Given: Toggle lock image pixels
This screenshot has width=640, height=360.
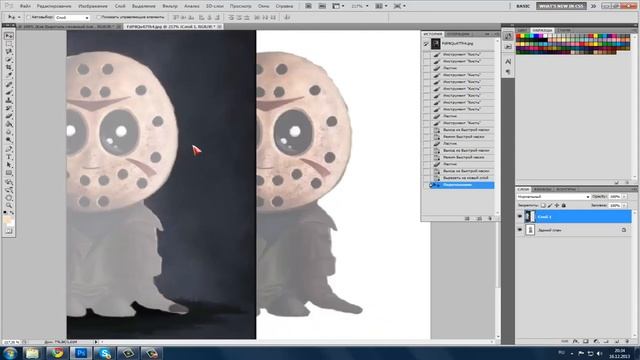Looking at the screenshot, I should tap(550, 205).
